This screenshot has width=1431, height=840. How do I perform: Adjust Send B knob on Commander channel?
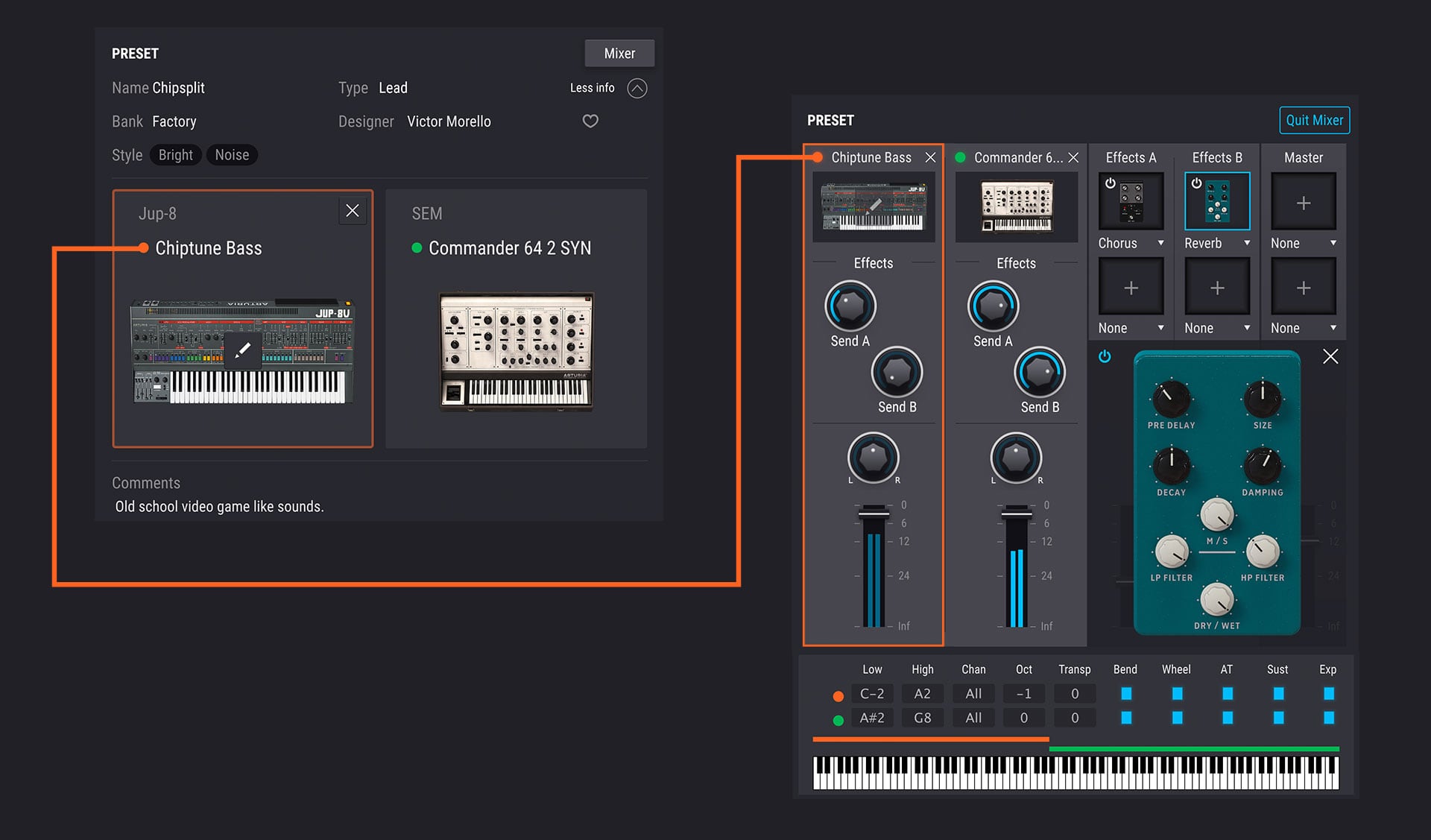[1040, 372]
